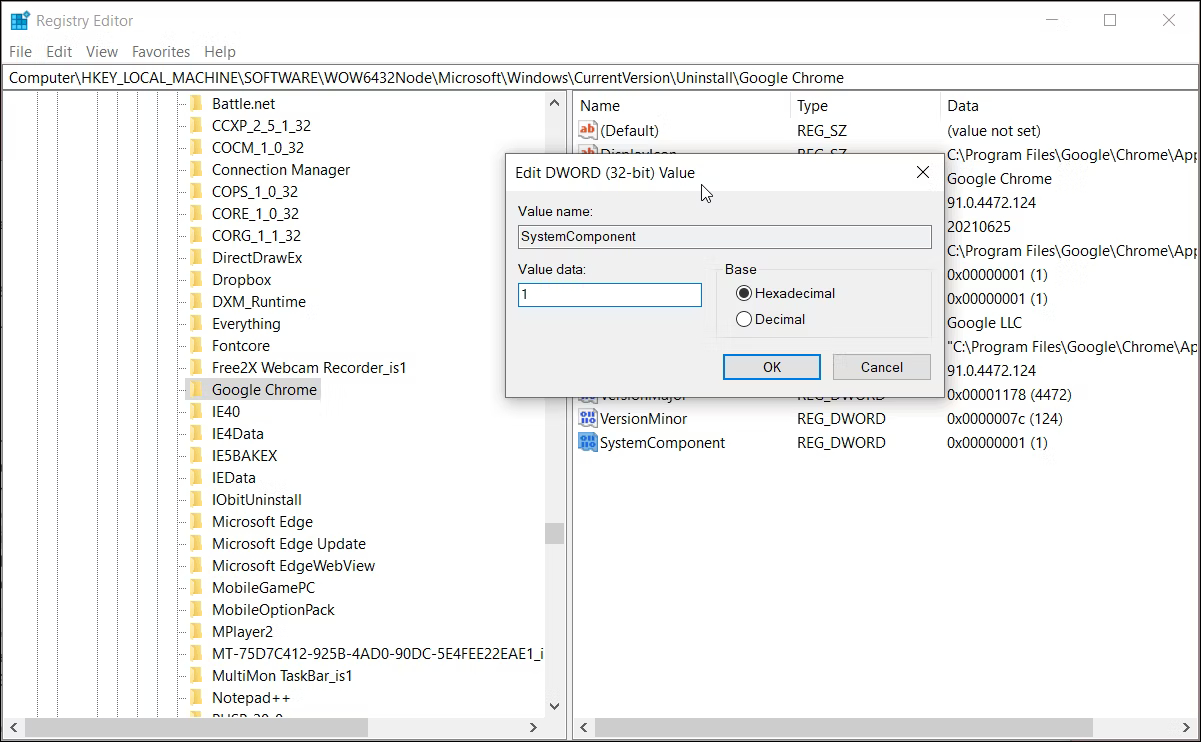The image size is (1201, 742).
Task: Cancel the Edit DWORD dialog
Action: (x=882, y=367)
